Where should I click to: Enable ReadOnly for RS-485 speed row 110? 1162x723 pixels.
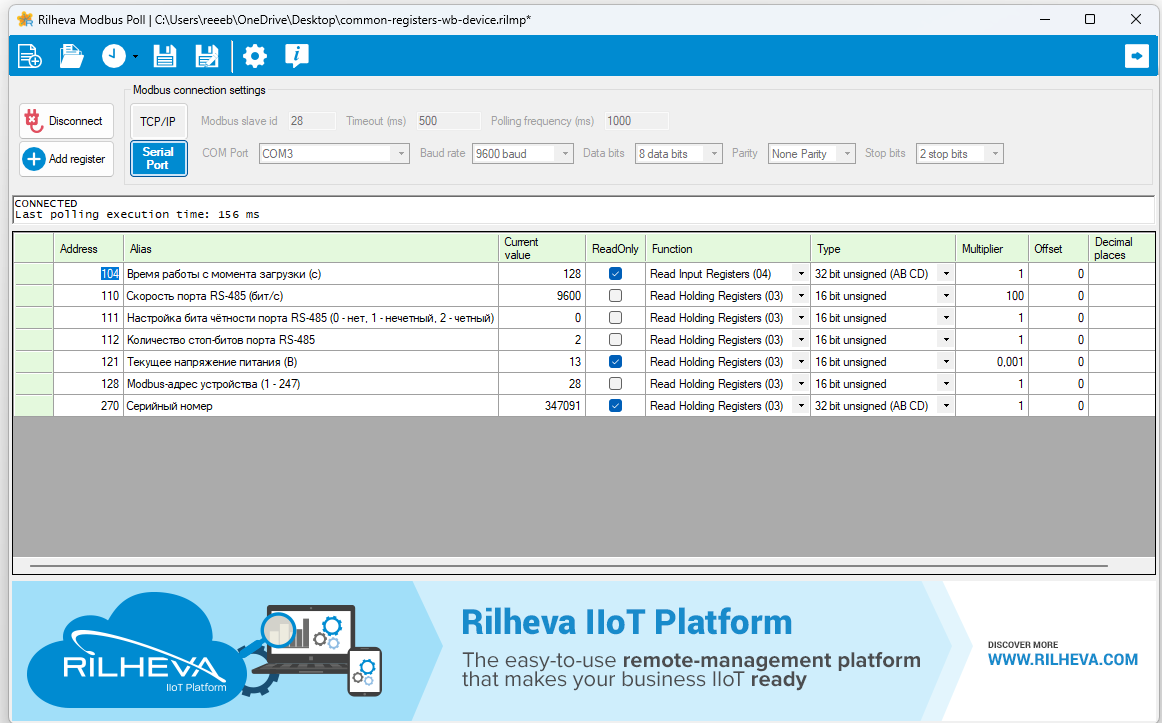tap(615, 296)
